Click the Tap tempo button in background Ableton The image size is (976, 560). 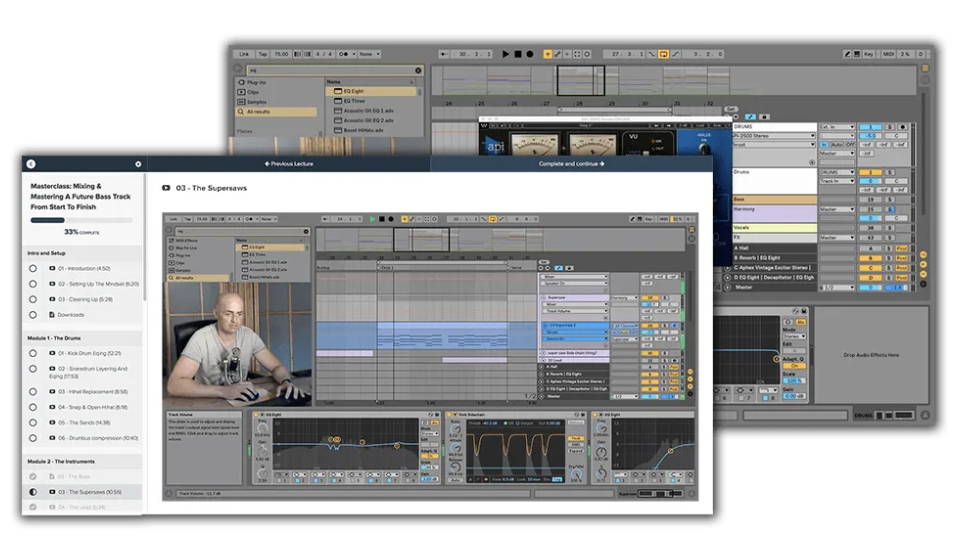[263, 54]
